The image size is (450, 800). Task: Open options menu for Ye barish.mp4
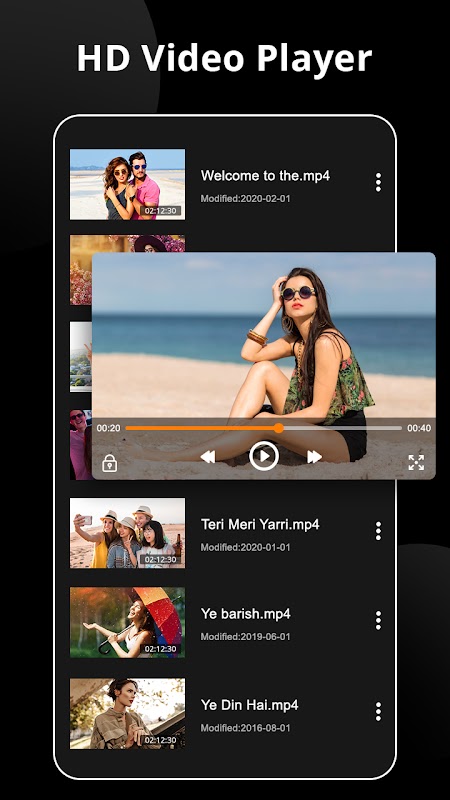click(x=378, y=620)
